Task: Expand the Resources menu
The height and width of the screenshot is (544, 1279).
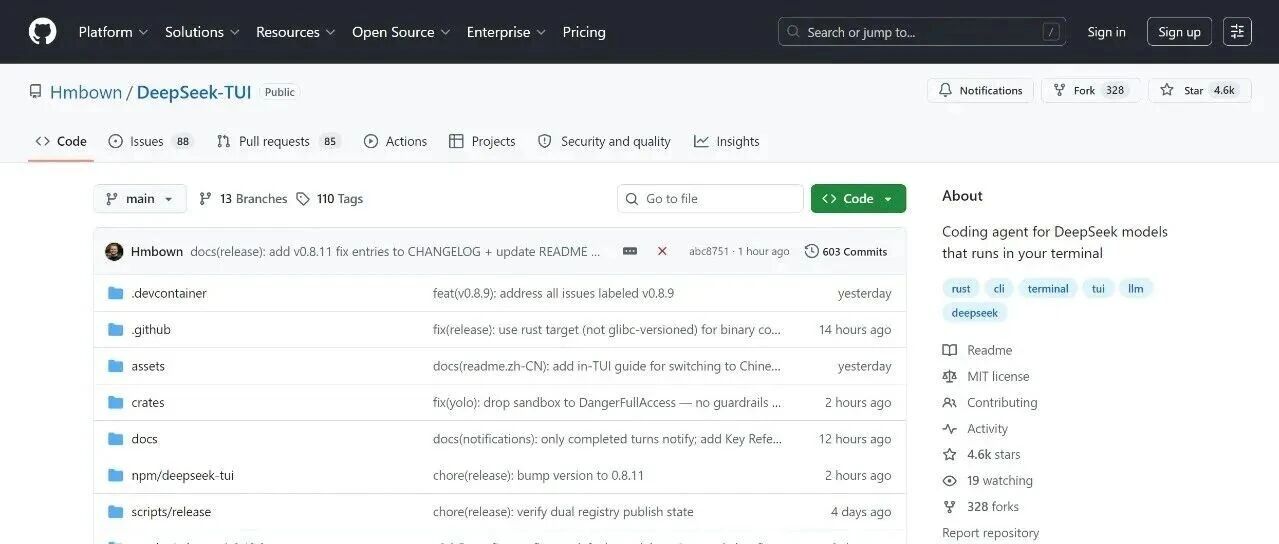Action: [295, 32]
